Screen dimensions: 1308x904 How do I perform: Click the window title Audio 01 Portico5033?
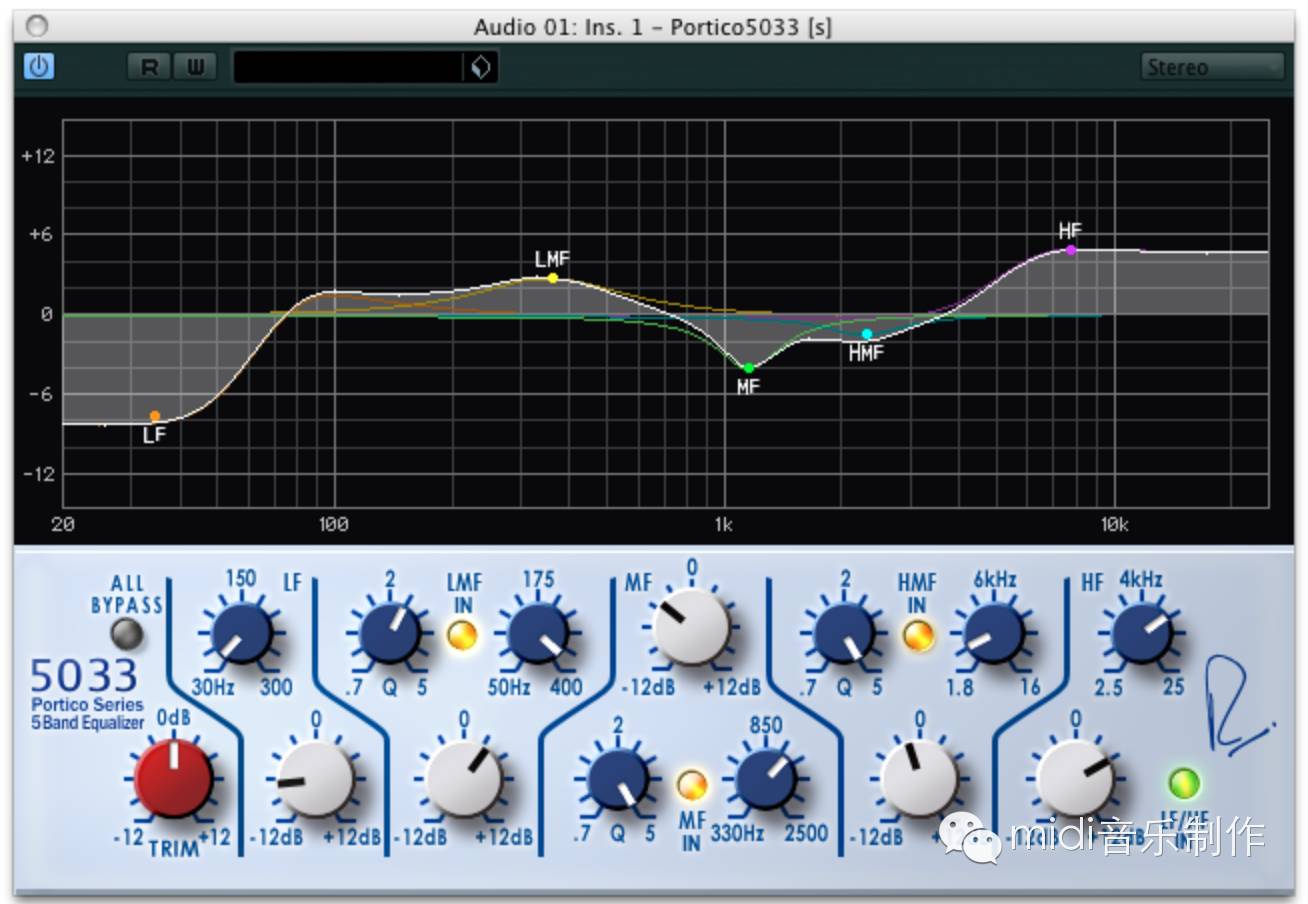pyautogui.click(x=653, y=27)
